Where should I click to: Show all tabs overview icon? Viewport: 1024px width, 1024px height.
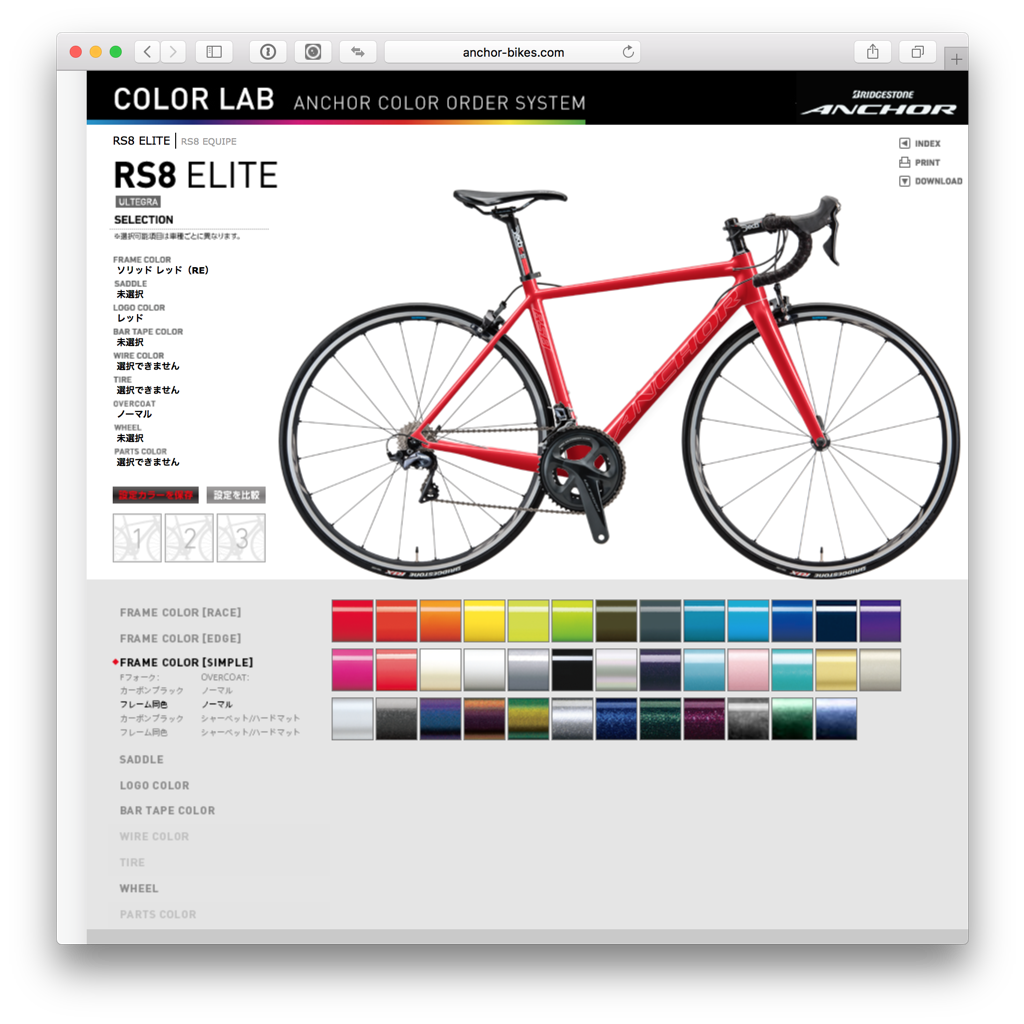coord(918,52)
